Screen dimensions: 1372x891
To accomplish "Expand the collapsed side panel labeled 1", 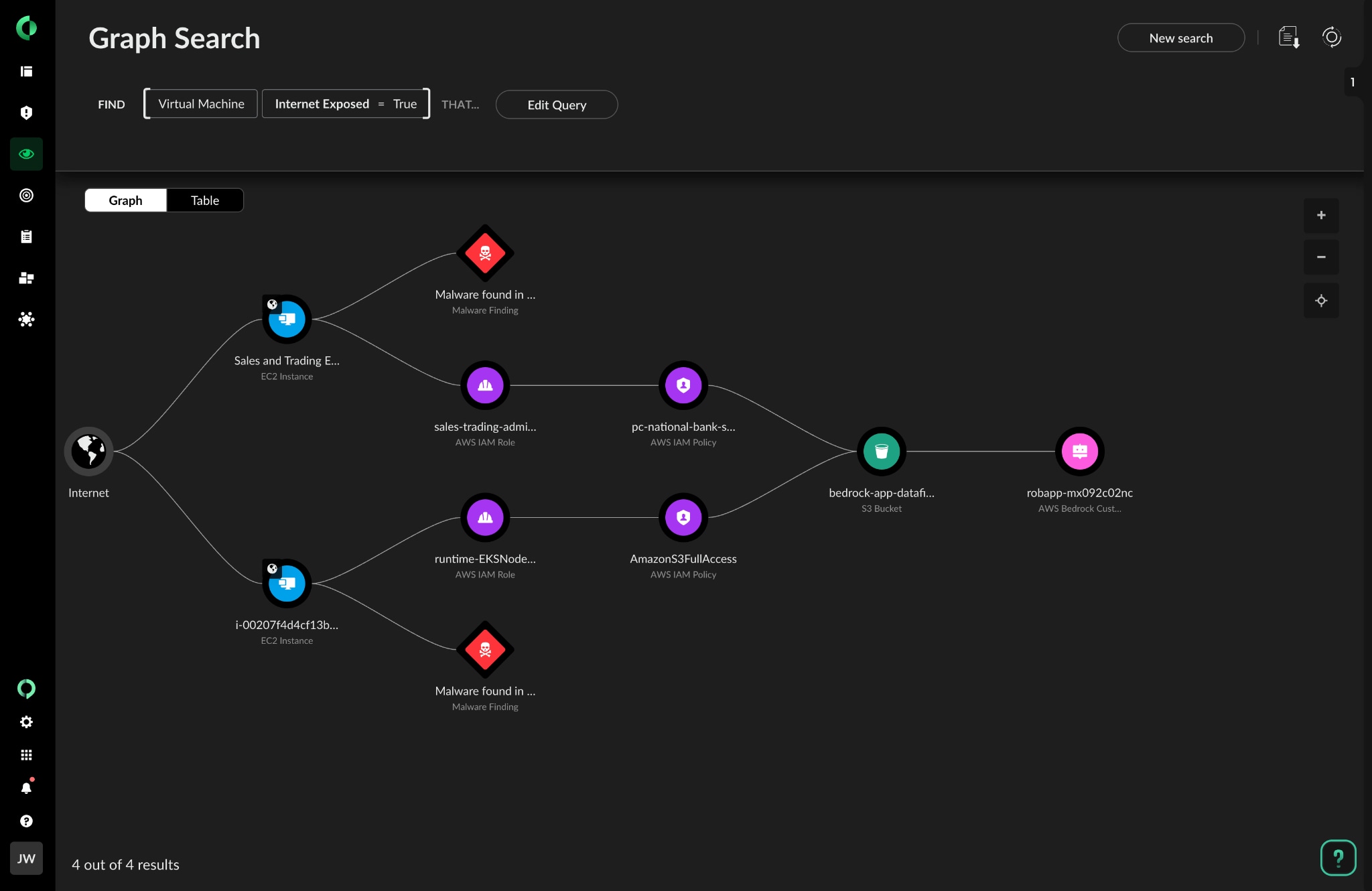I will point(1354,82).
